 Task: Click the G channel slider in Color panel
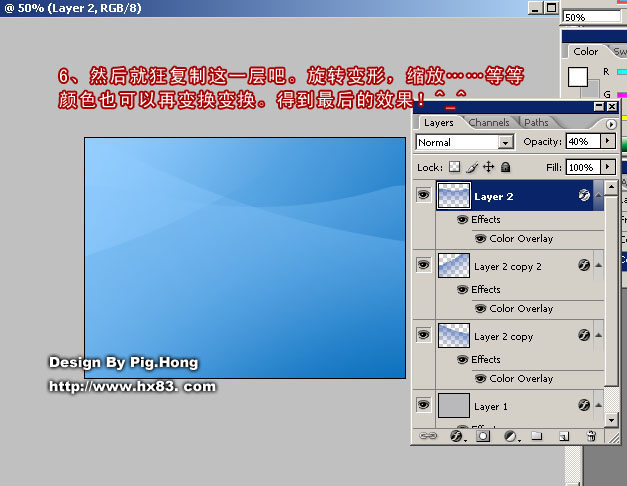point(622,95)
